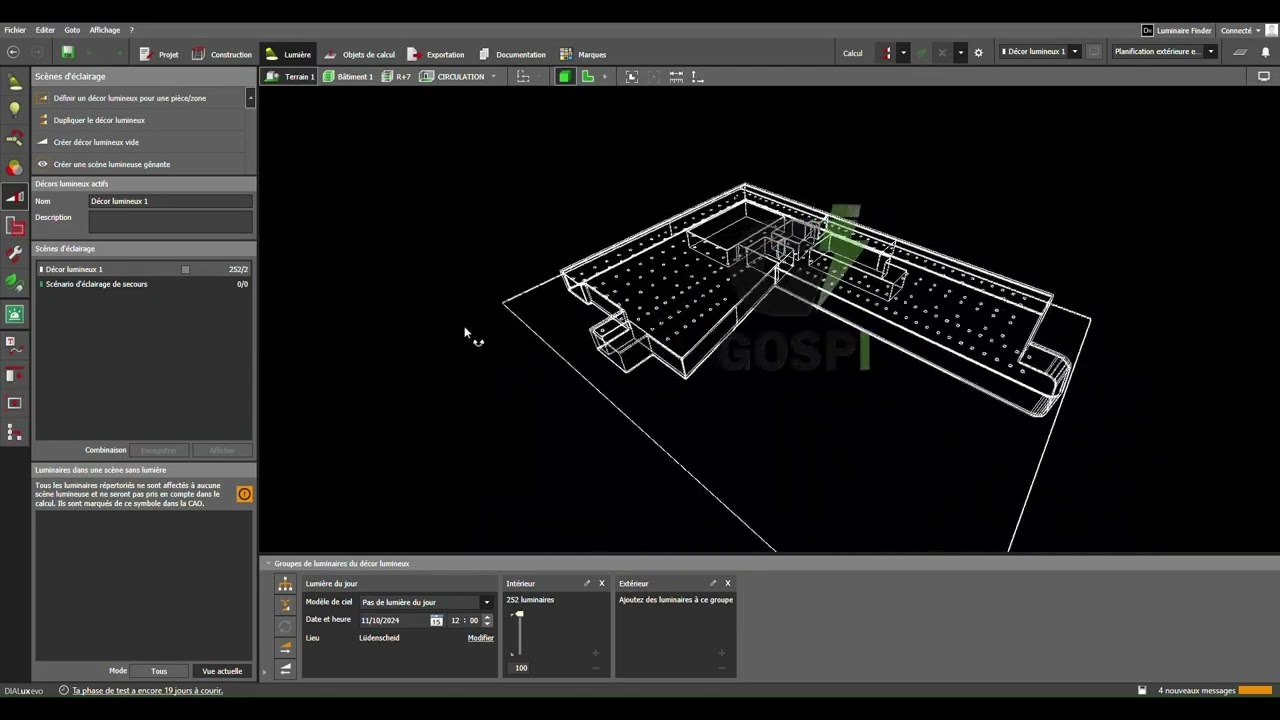Switch to the Exportation tab
Image resolution: width=1280 pixels, height=720 pixels.
point(435,54)
